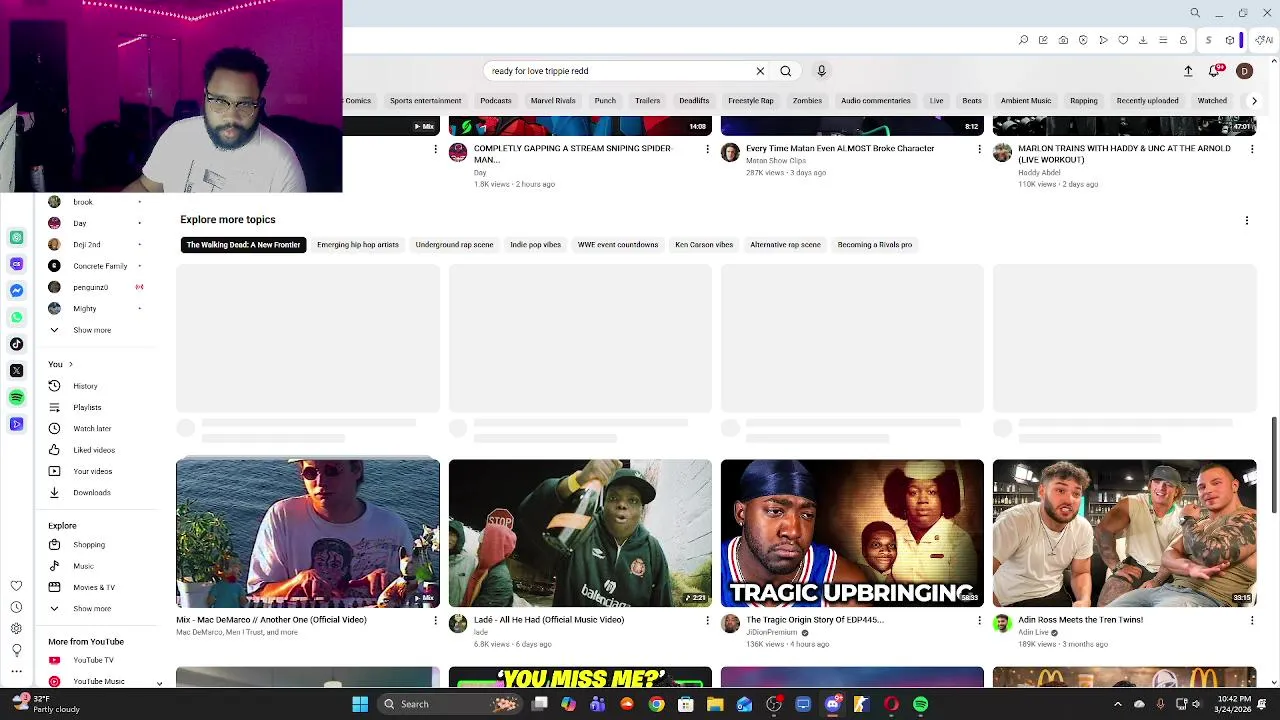Viewport: 1280px width, 720px height.
Task: Open Playlists in the sidebar
Action: (87, 407)
